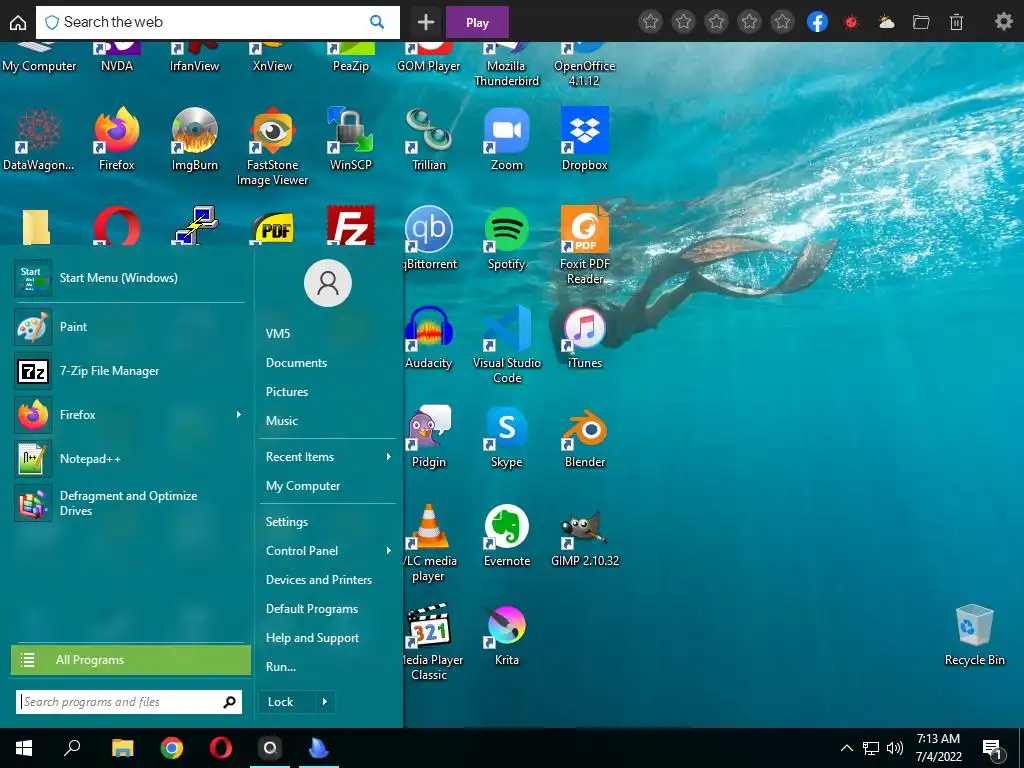This screenshot has width=1024, height=768.
Task: Click the user account avatar
Action: (328, 283)
